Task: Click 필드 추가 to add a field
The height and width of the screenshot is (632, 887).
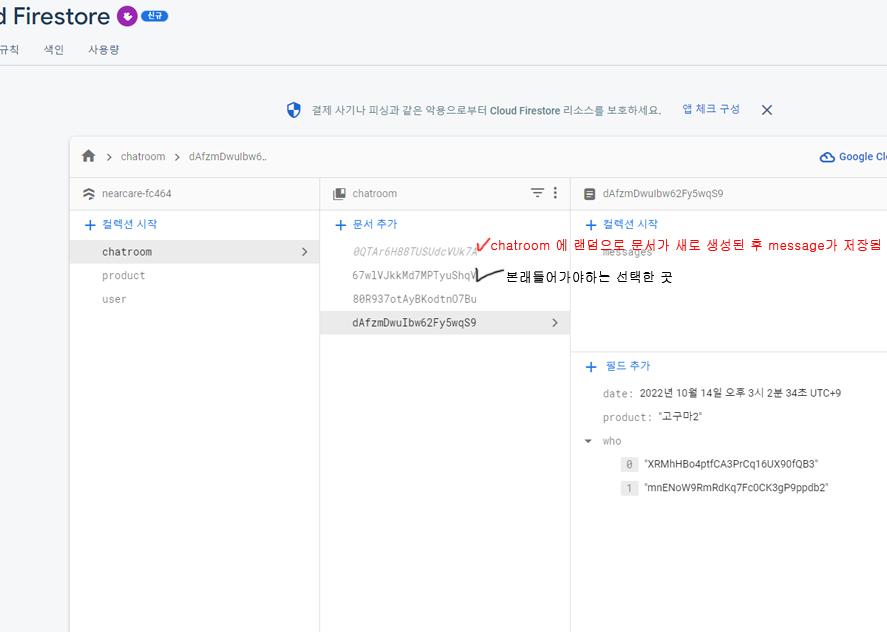Action: 628,366
